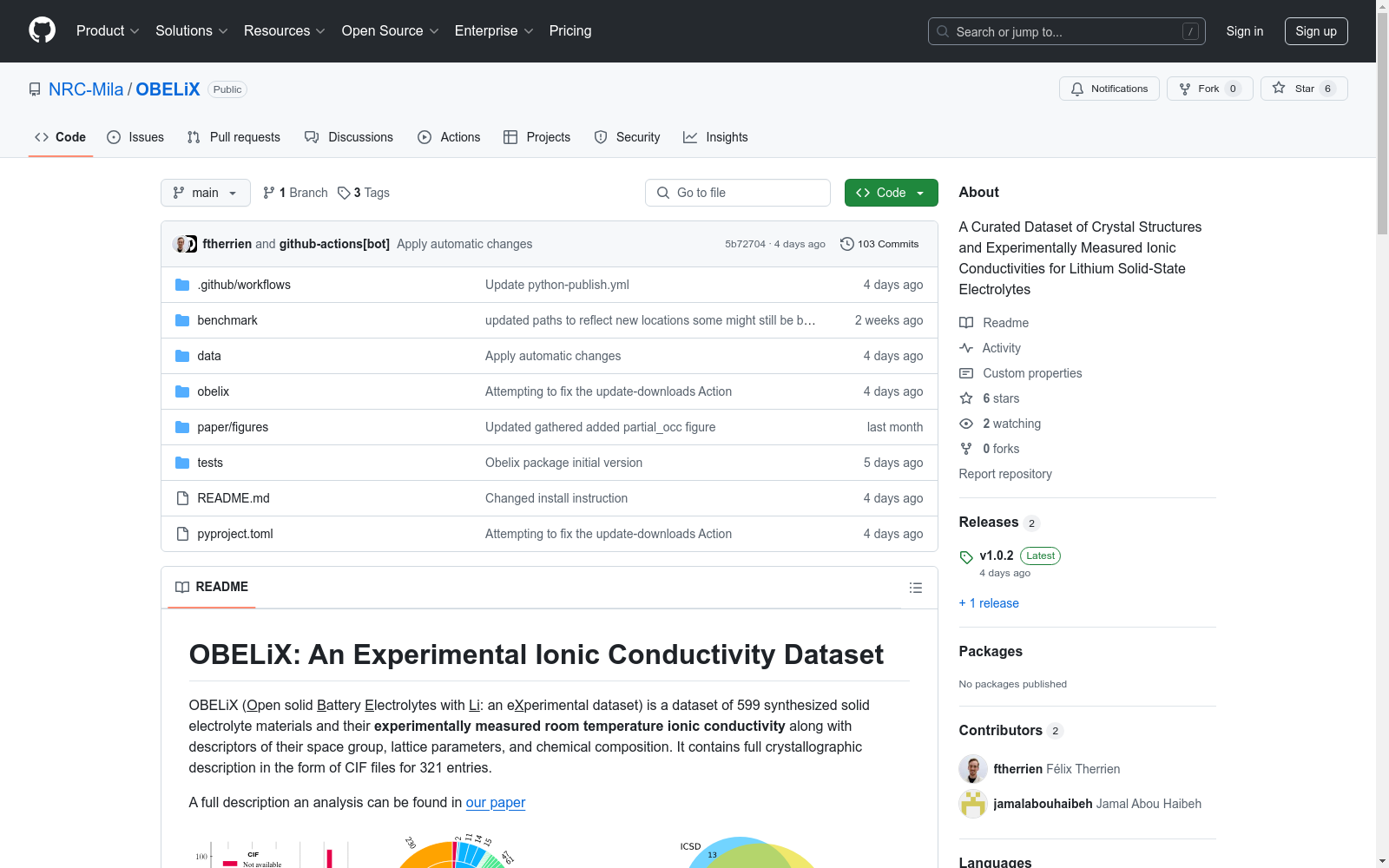Open the Discussions tab
The image size is (1389, 868).
point(349,137)
